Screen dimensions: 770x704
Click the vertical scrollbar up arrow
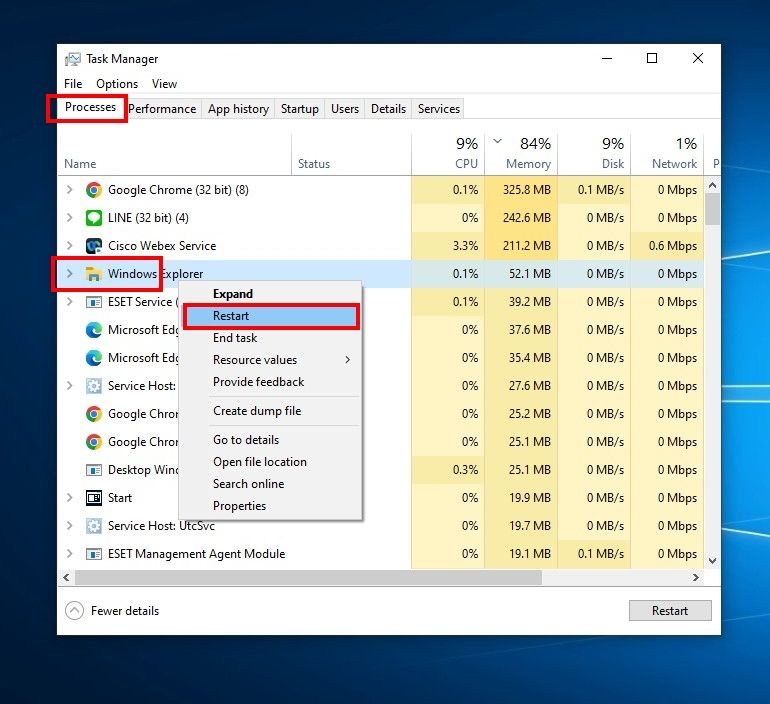[x=713, y=186]
